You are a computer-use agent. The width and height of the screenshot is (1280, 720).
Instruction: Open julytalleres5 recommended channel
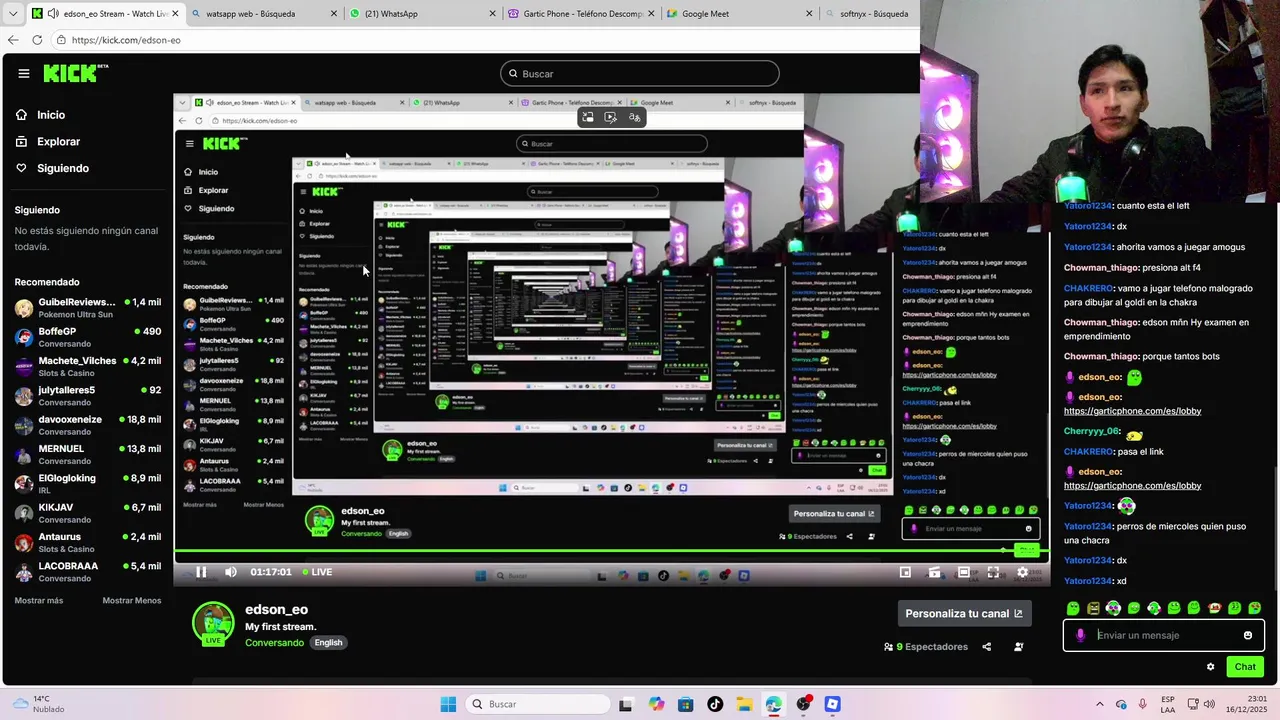88,396
